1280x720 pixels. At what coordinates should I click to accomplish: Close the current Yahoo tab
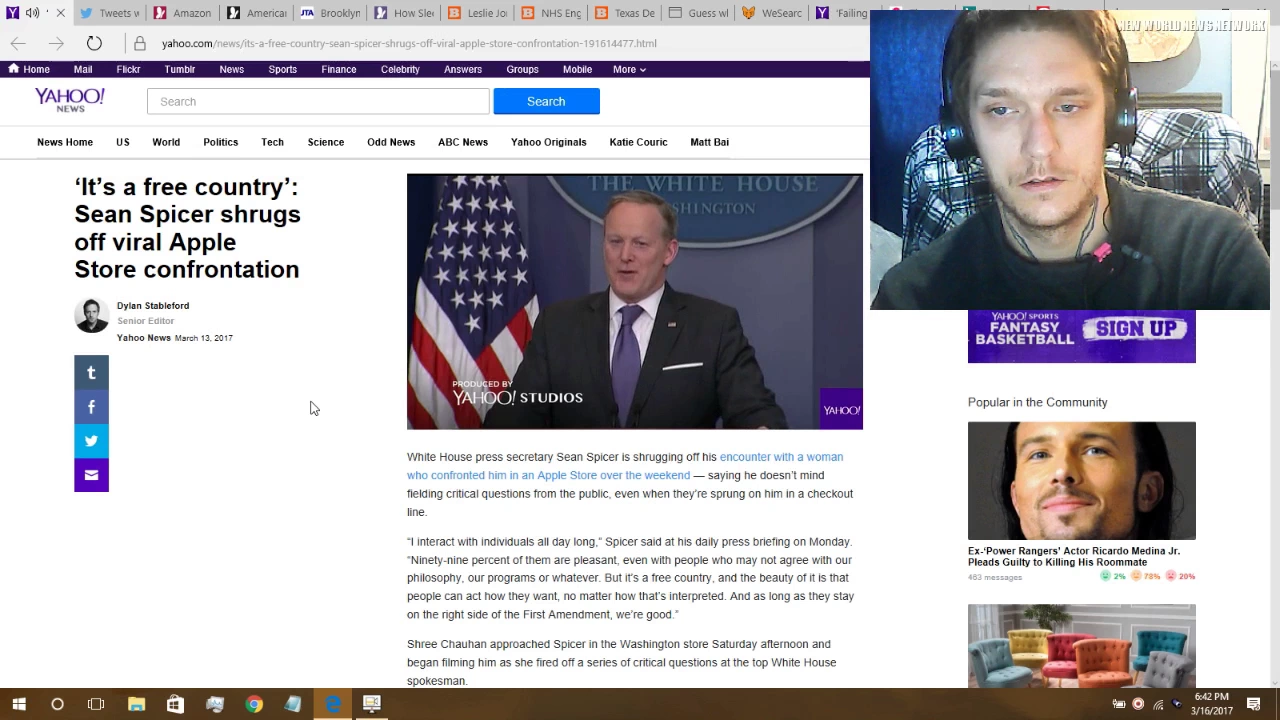[60, 13]
